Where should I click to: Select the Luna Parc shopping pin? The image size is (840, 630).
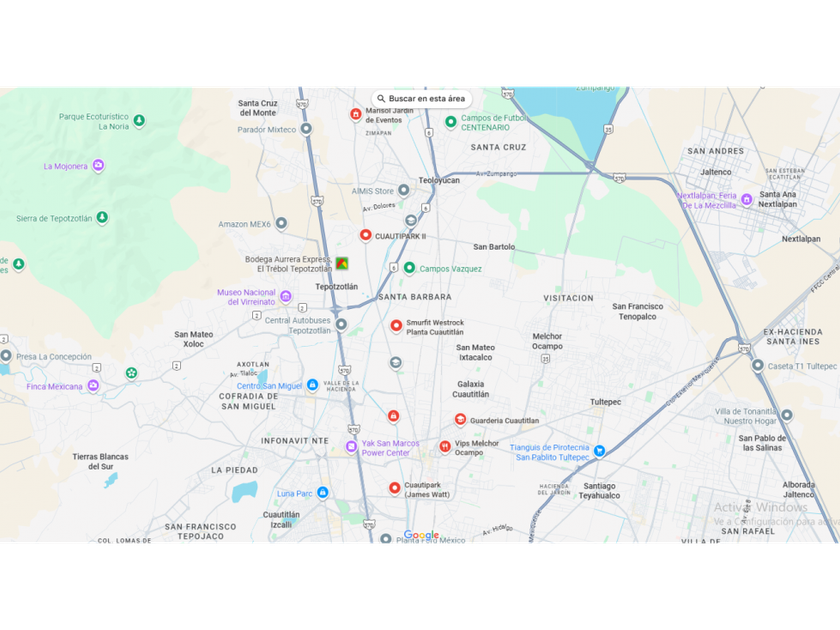pos(322,492)
